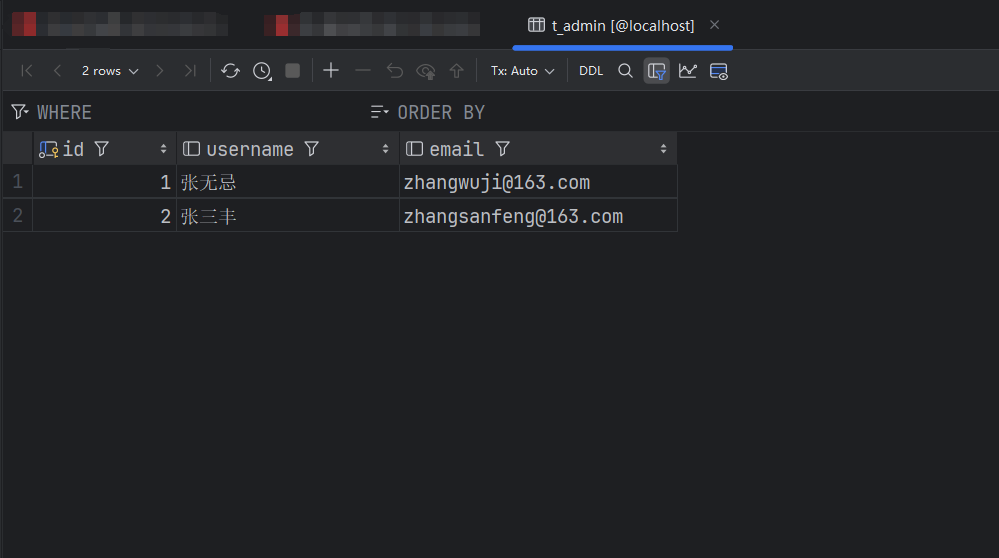The width and height of the screenshot is (999, 558).
Task: Open the auto-refresh clock icon
Action: coord(262,71)
